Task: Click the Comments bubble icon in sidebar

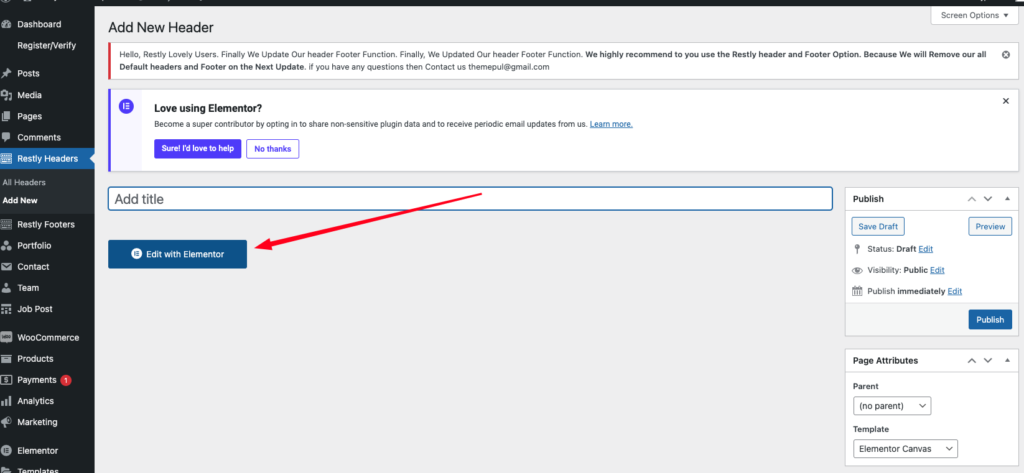Action: click(7, 137)
